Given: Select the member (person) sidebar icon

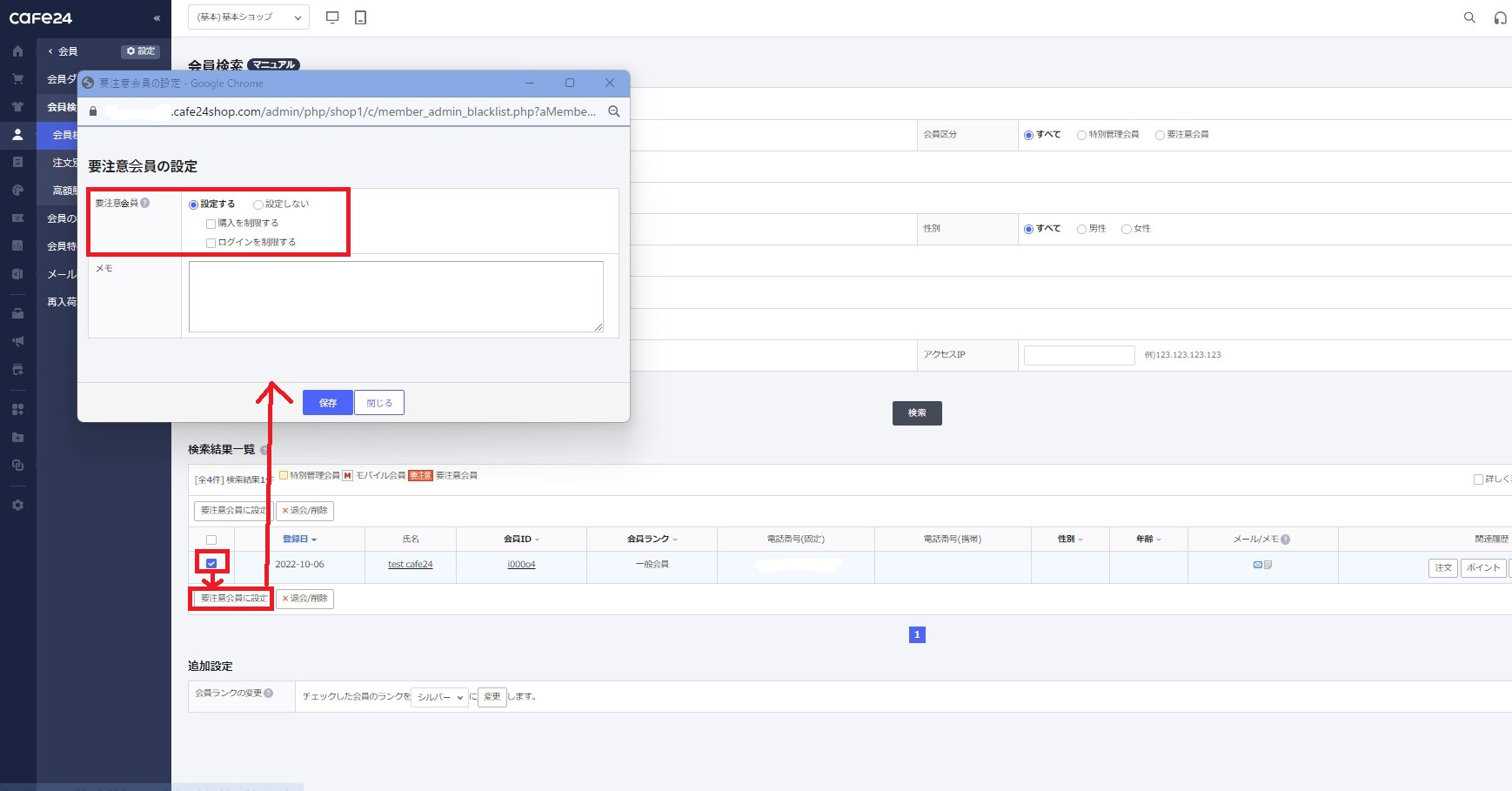Looking at the screenshot, I should [17, 134].
